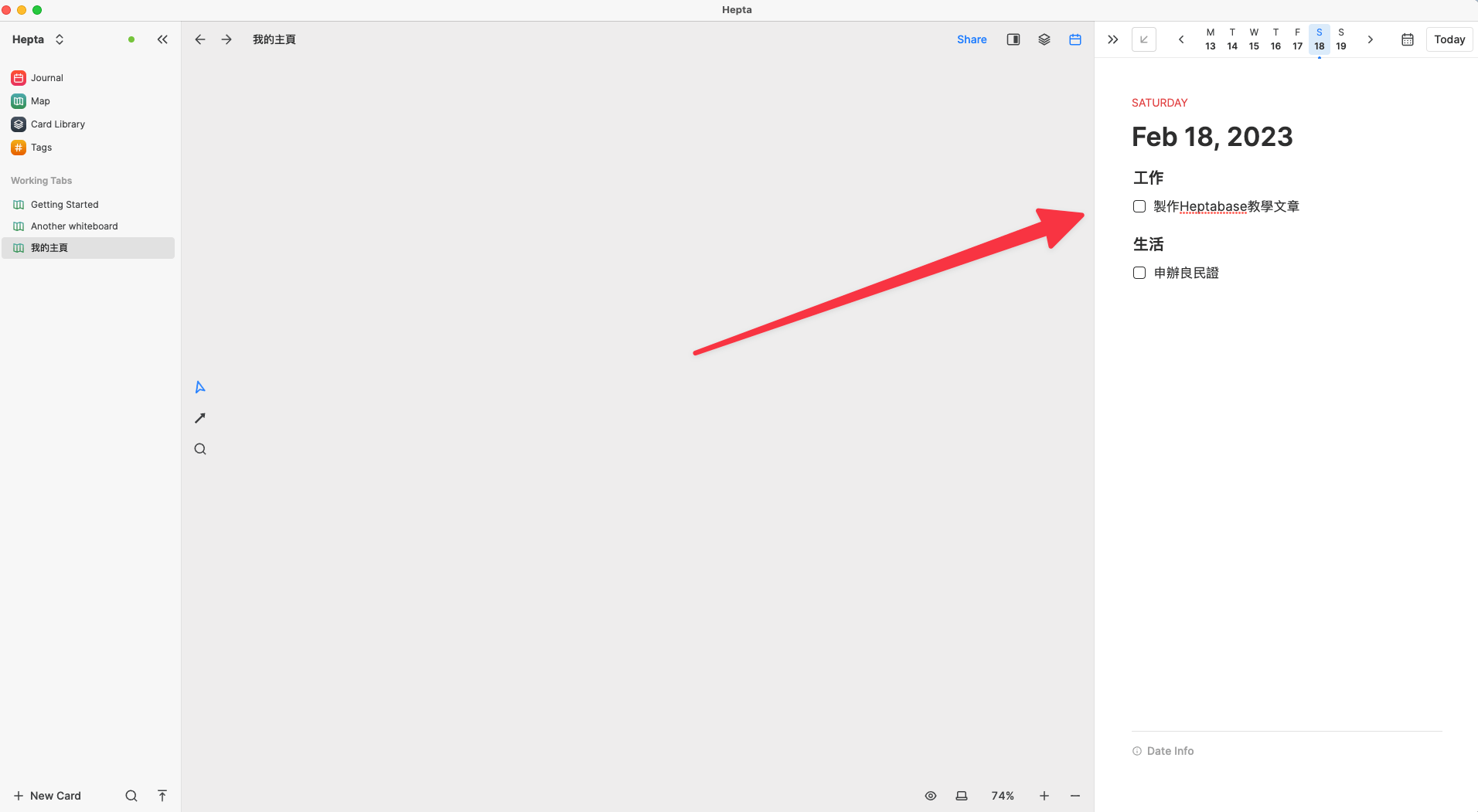Check the 製作Heptabase教學文章 task checkbox
The height and width of the screenshot is (812, 1478).
(1139, 206)
